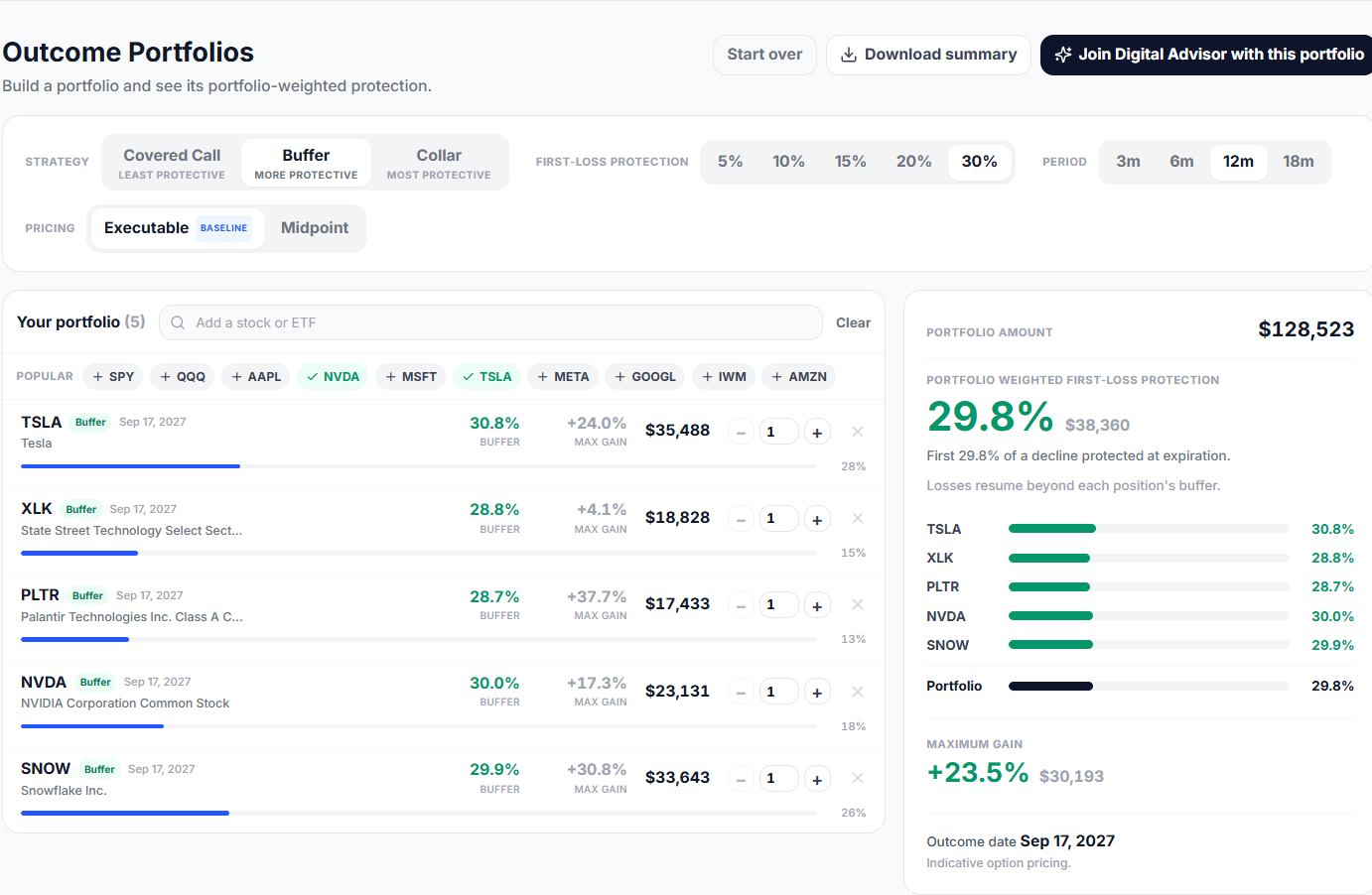Add IWM from popular chips
Image resolution: width=1372 pixels, height=895 pixels.
pos(724,377)
